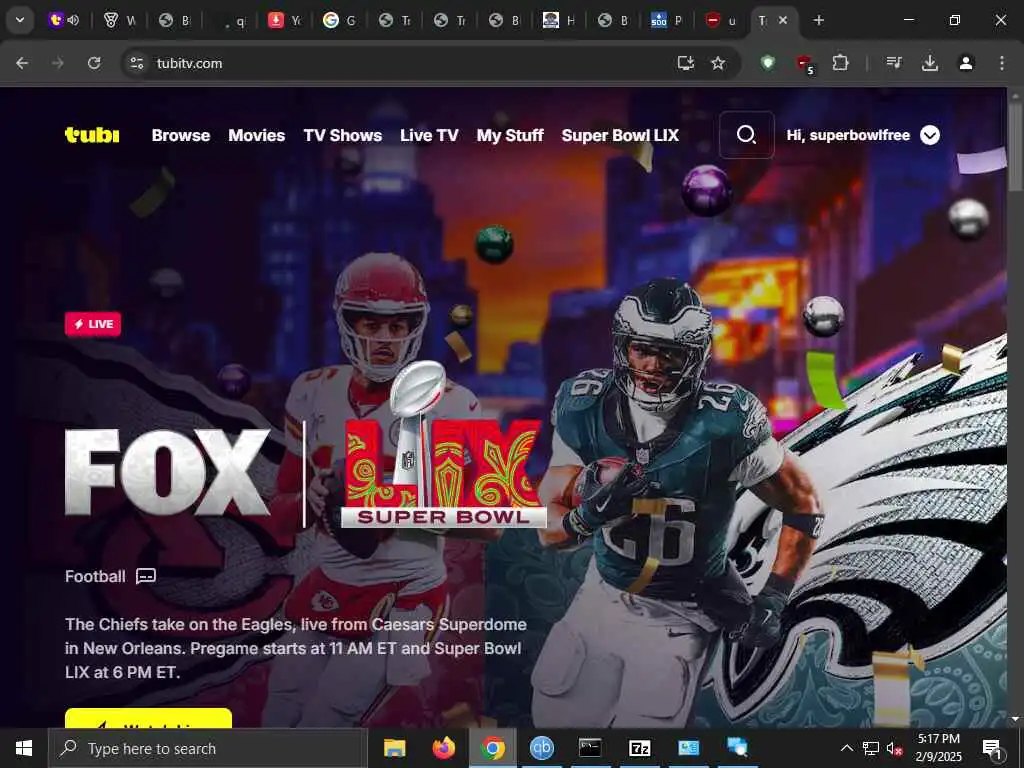Click the 'Type here to search' box

tap(207, 748)
